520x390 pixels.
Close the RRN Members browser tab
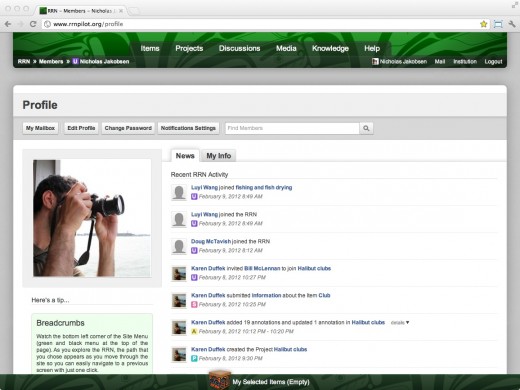pos(121,11)
